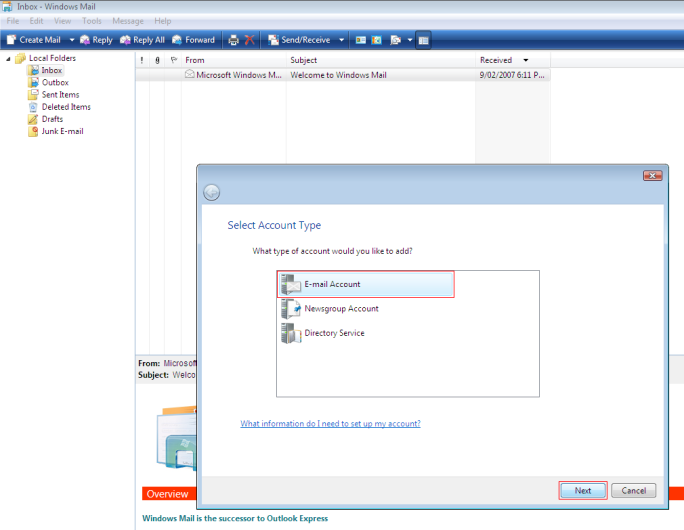Click the Next button
Image resolution: width=684 pixels, height=530 pixels.
coord(583,491)
